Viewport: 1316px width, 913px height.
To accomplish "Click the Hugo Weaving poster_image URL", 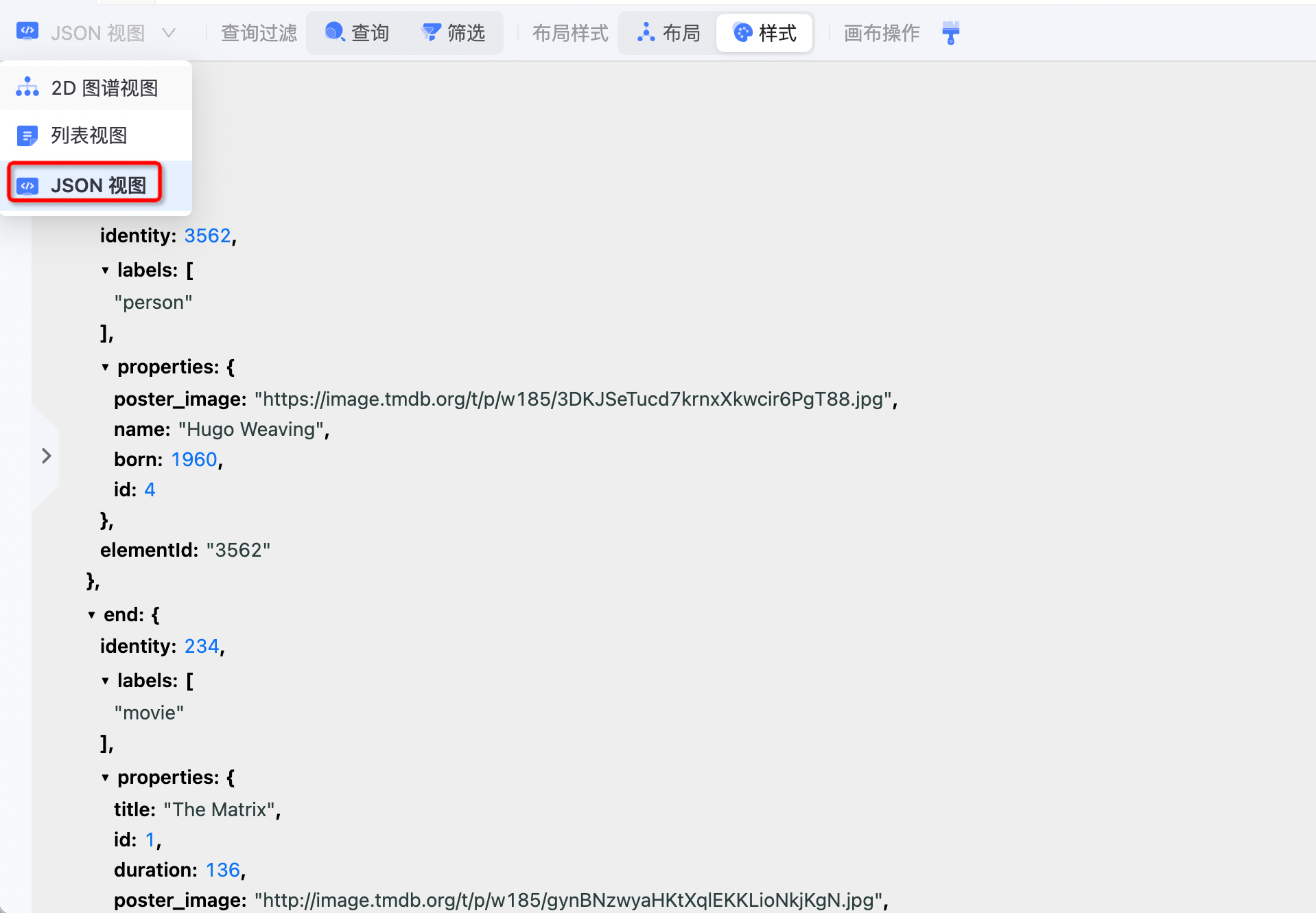I will pos(574,399).
